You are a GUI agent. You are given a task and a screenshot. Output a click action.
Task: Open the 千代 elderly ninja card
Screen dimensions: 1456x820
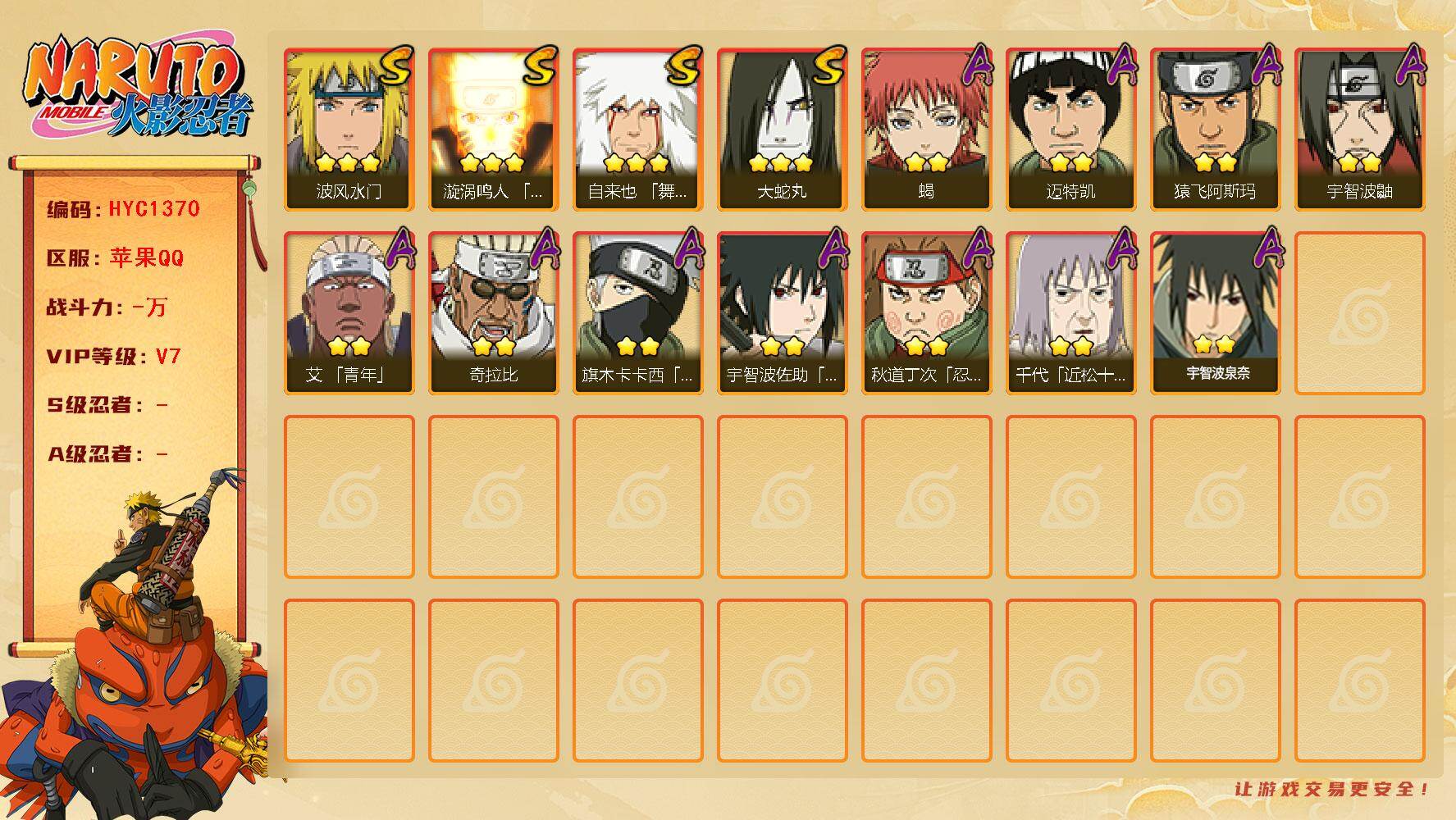click(1070, 313)
